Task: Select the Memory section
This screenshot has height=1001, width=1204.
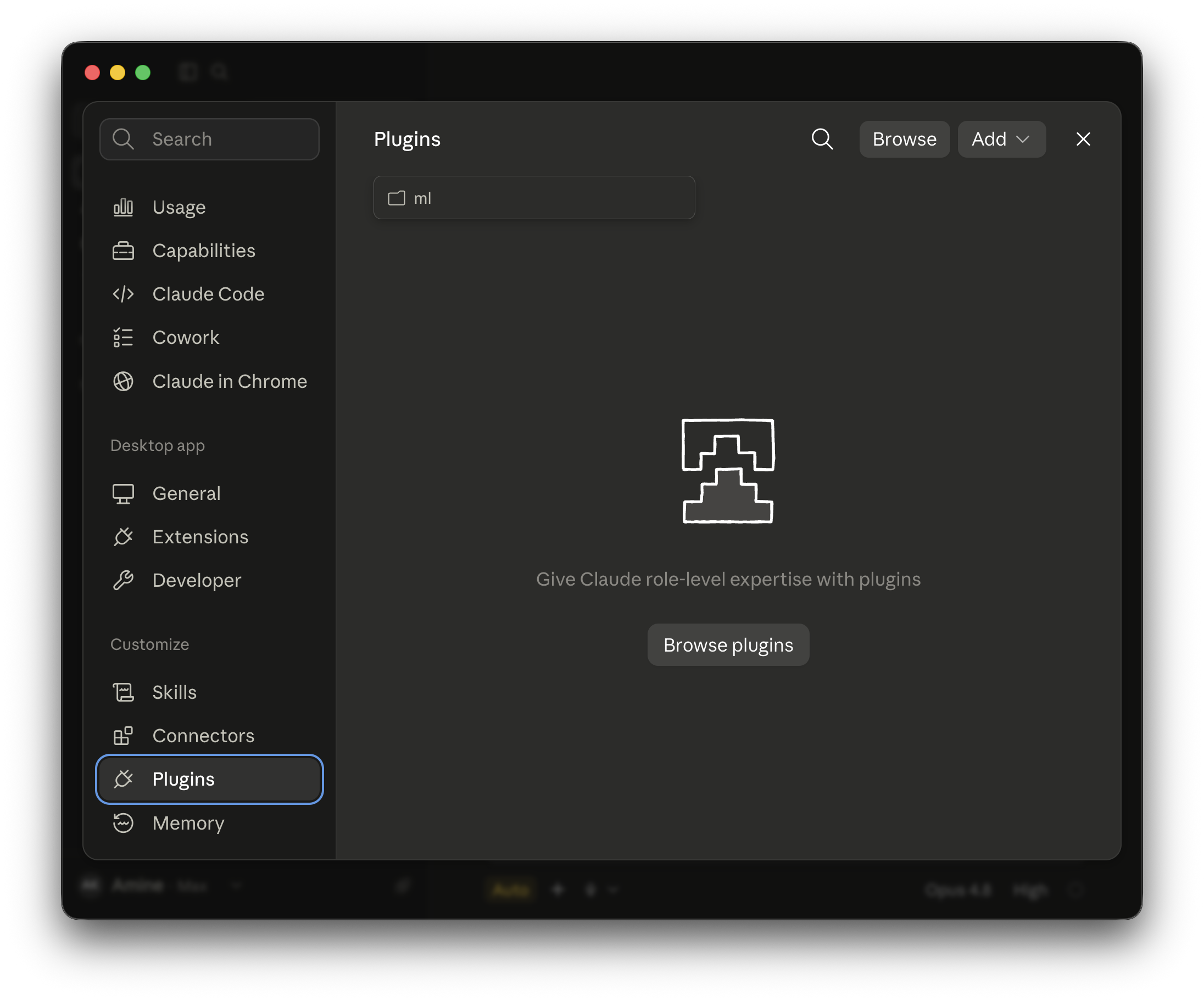Action: coord(209,822)
